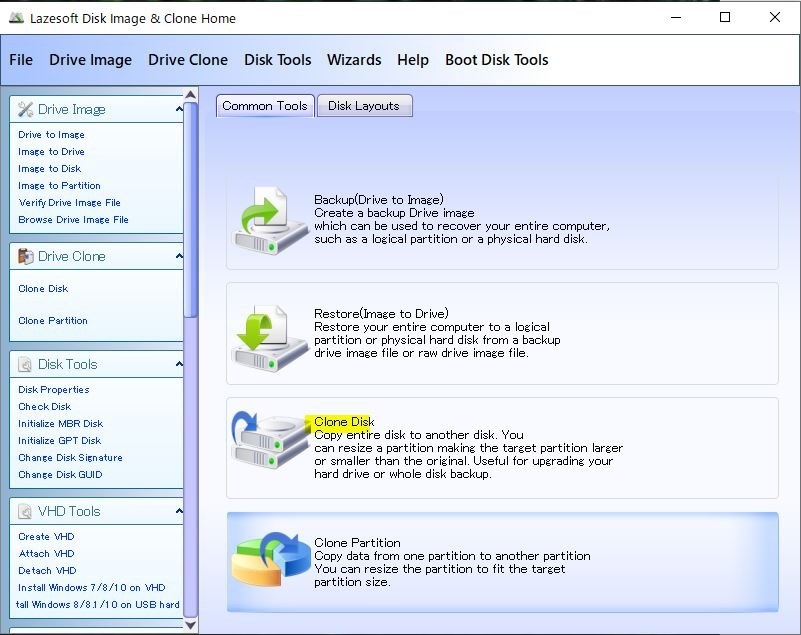Click the Disk Tools panel header icon
This screenshot has height=635, width=801.
click(x=25, y=364)
